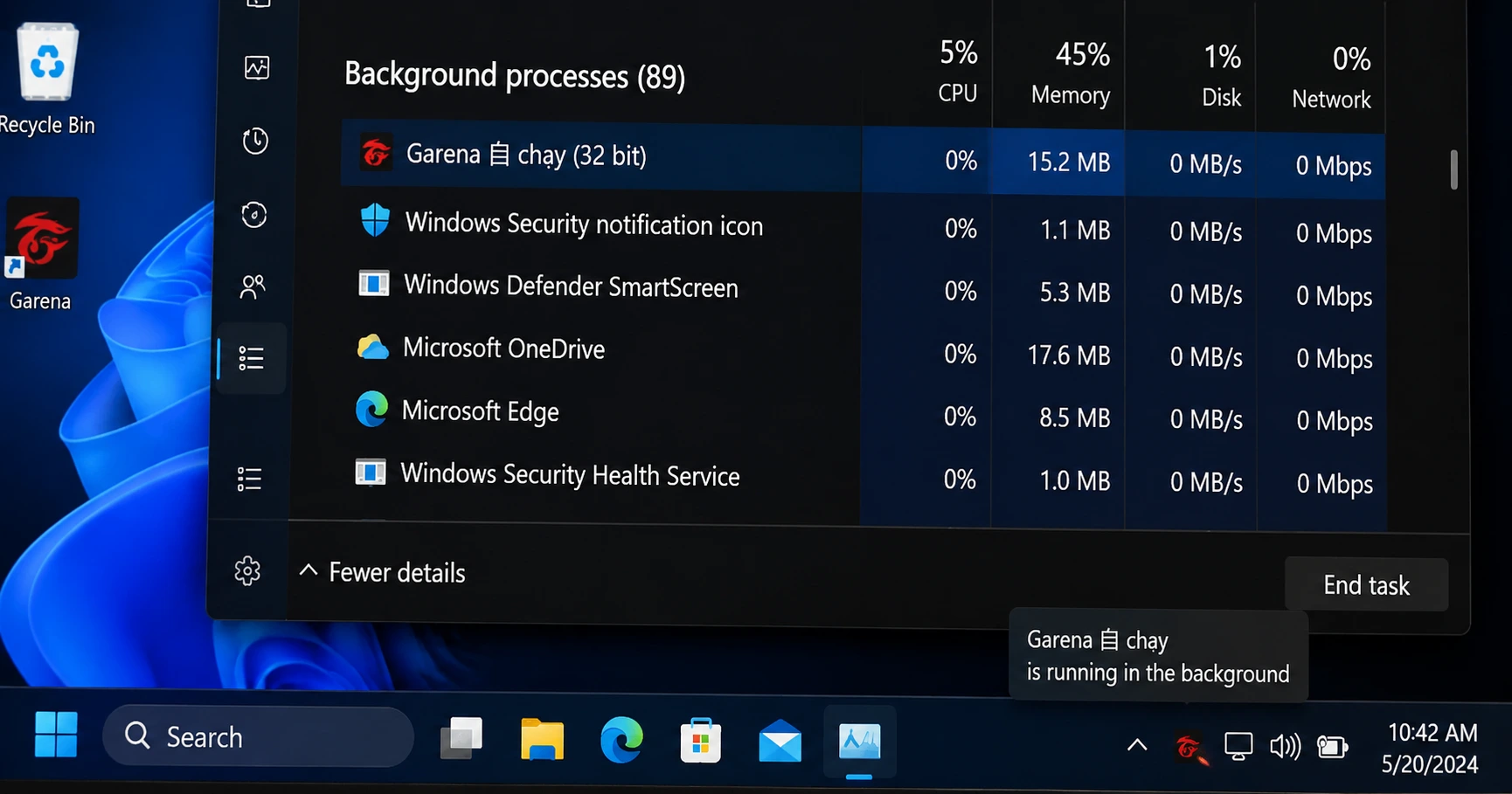
Task: Click the network display icon in system tray
Action: 1238,747
